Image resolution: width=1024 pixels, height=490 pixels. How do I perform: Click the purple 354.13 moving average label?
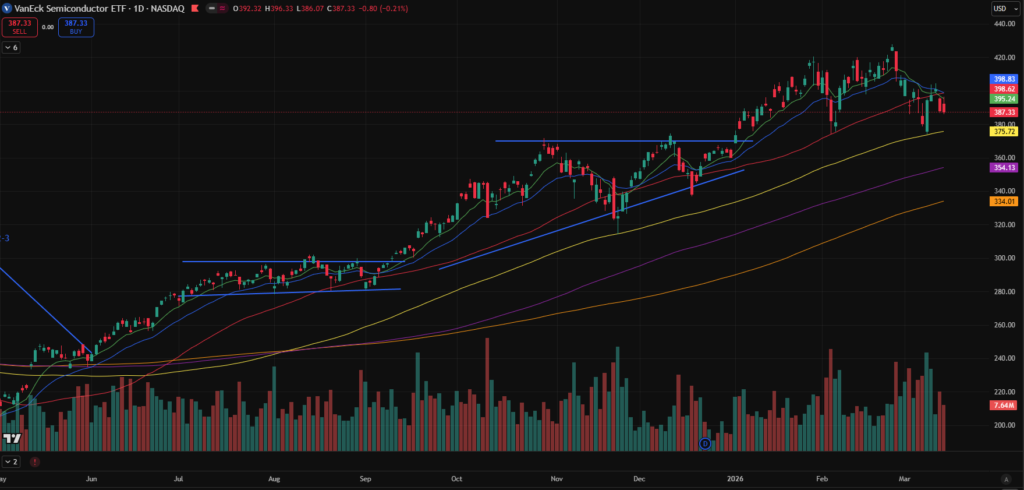pos(1003,168)
